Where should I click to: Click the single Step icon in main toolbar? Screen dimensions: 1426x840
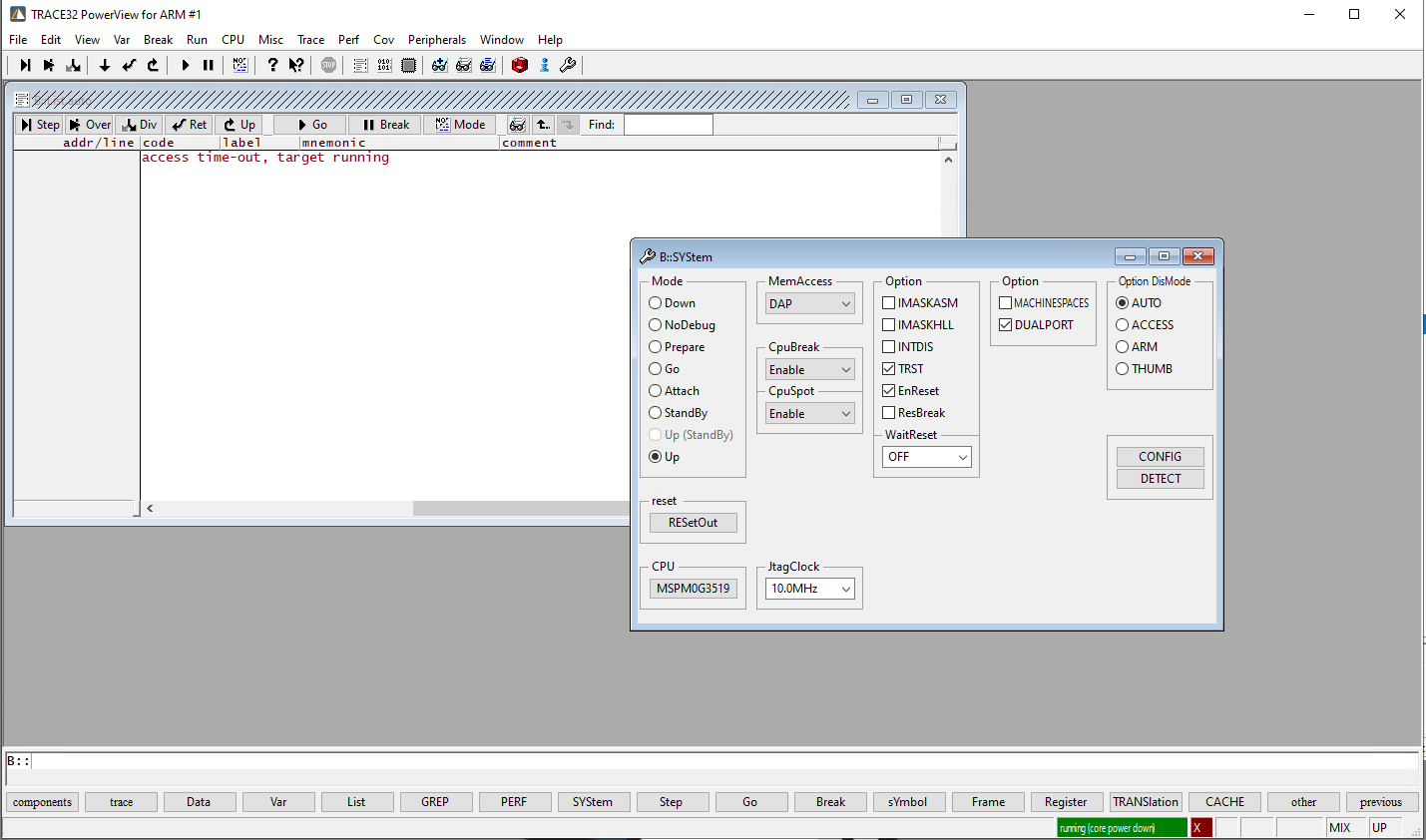25,65
